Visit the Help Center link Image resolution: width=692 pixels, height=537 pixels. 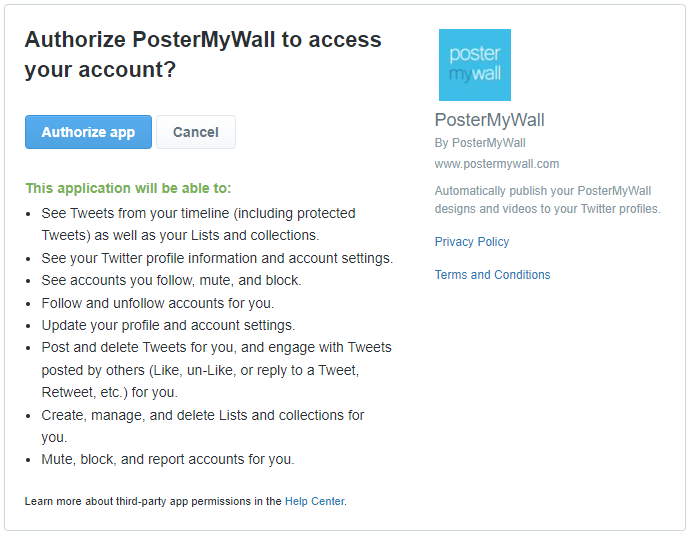[315, 501]
